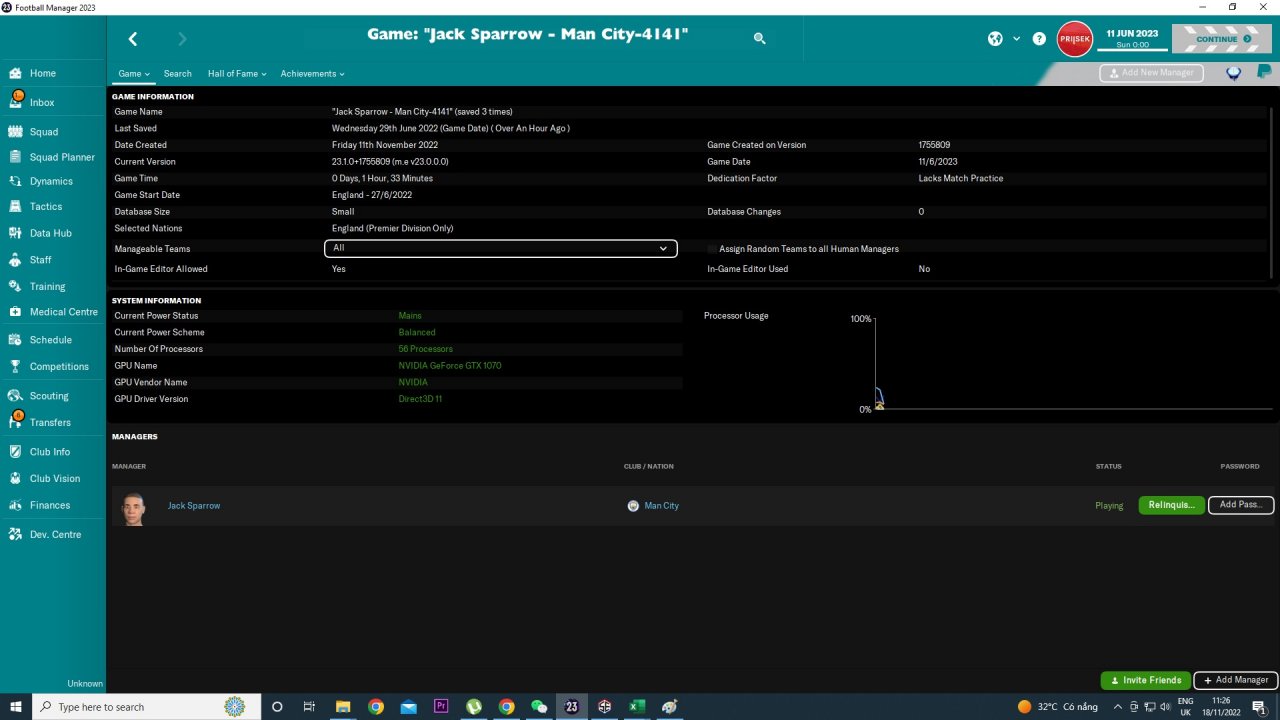Open the Game tab menu
1280x720 pixels.
click(133, 74)
